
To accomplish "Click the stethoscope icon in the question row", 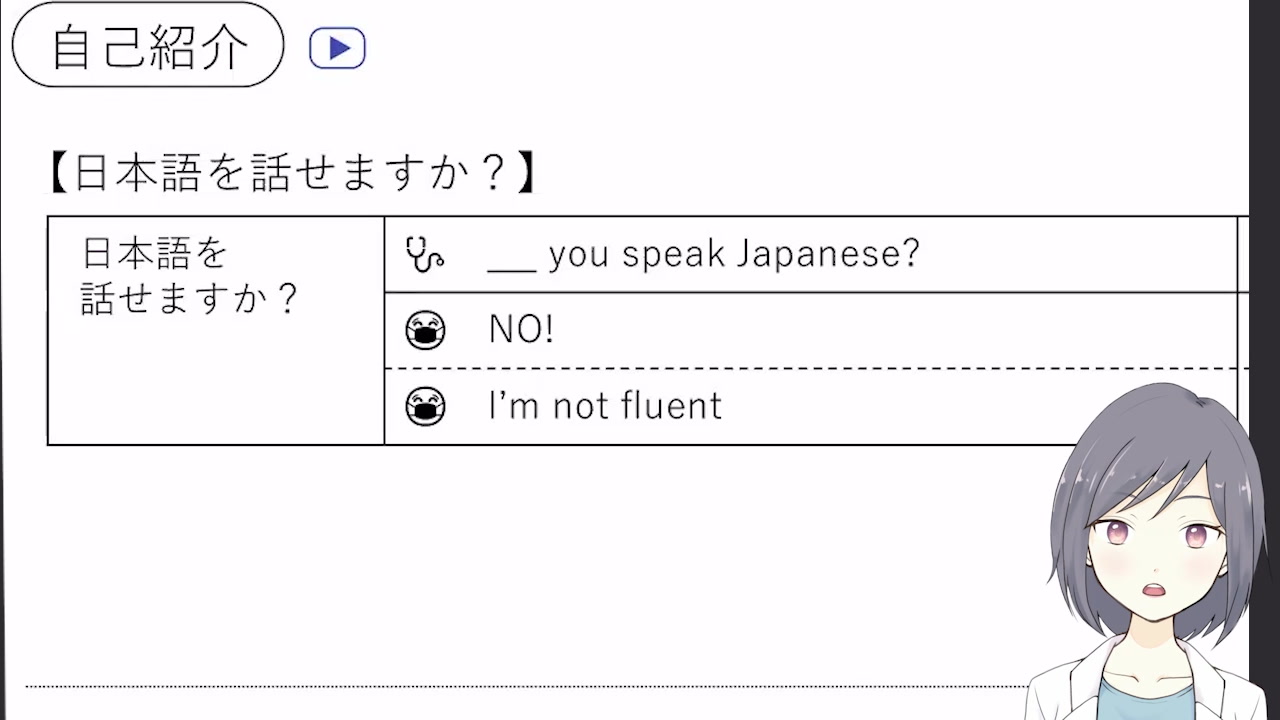I will tap(424, 254).
